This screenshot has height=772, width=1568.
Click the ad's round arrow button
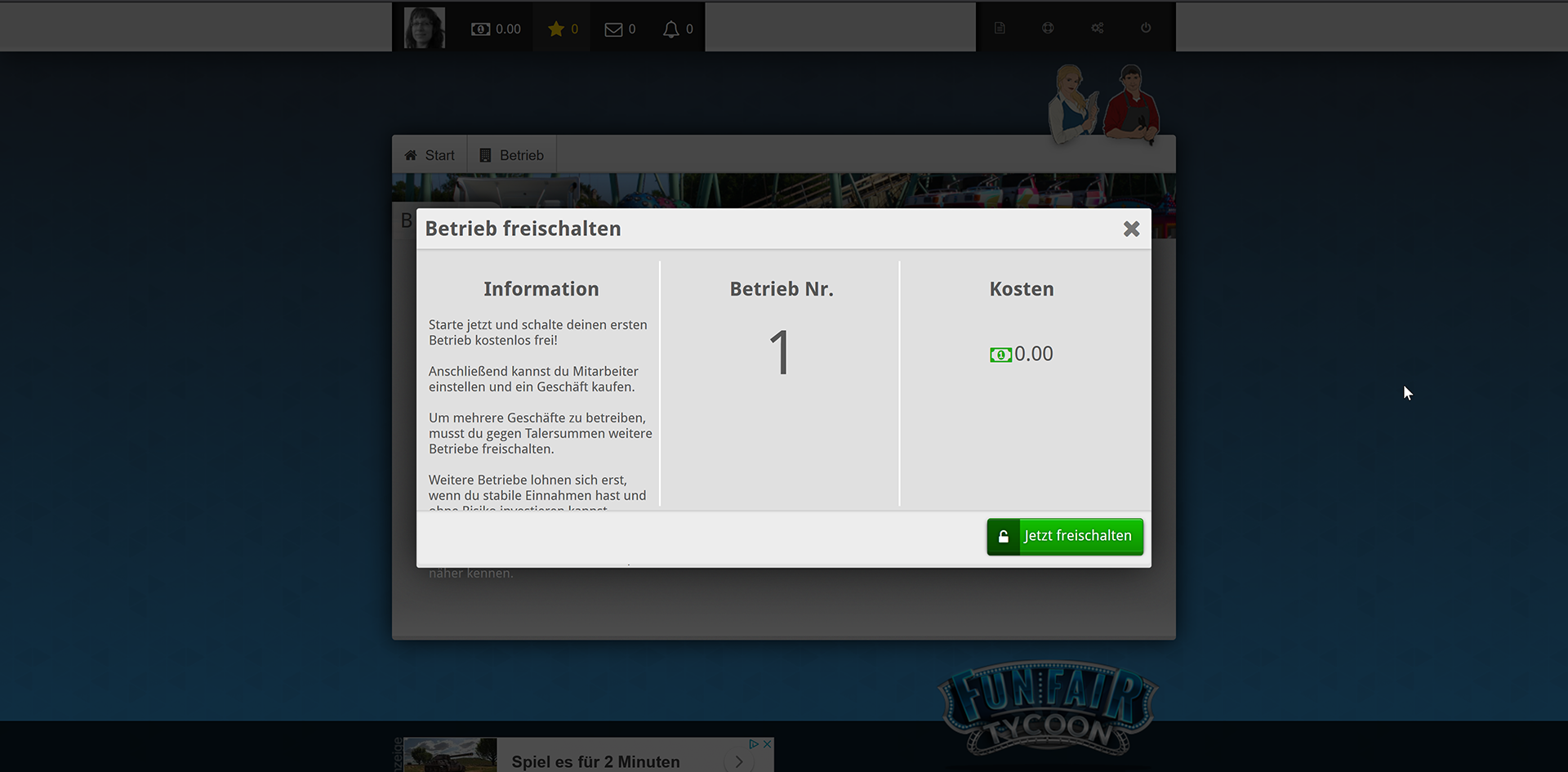[x=739, y=761]
